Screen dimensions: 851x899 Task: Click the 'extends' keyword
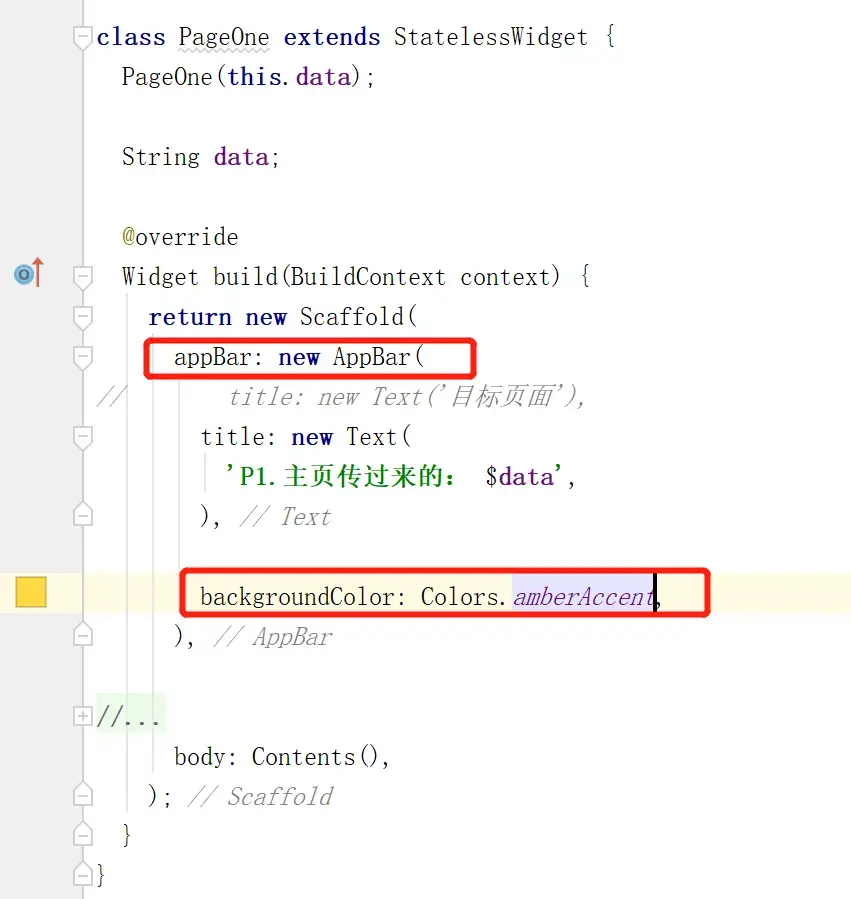tap(331, 37)
